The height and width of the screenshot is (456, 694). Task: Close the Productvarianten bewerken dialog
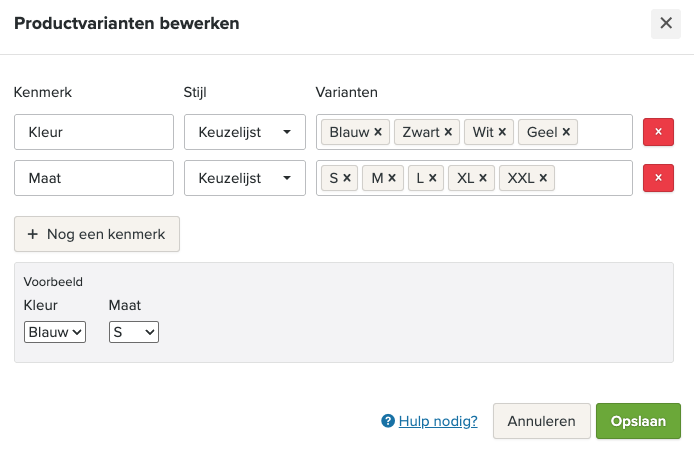click(666, 24)
